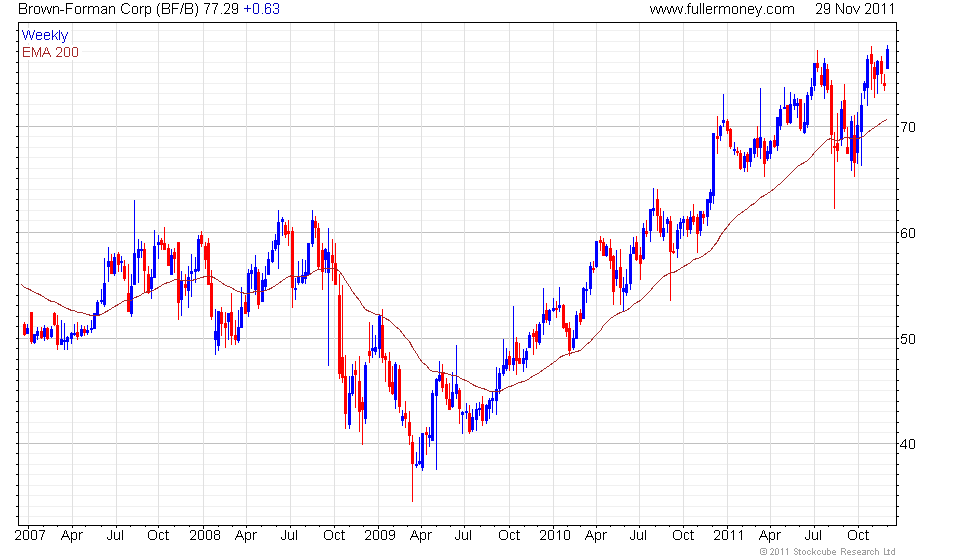The height and width of the screenshot is (560, 980).
Task: Click the 60 price axis label
Action: click(x=908, y=233)
